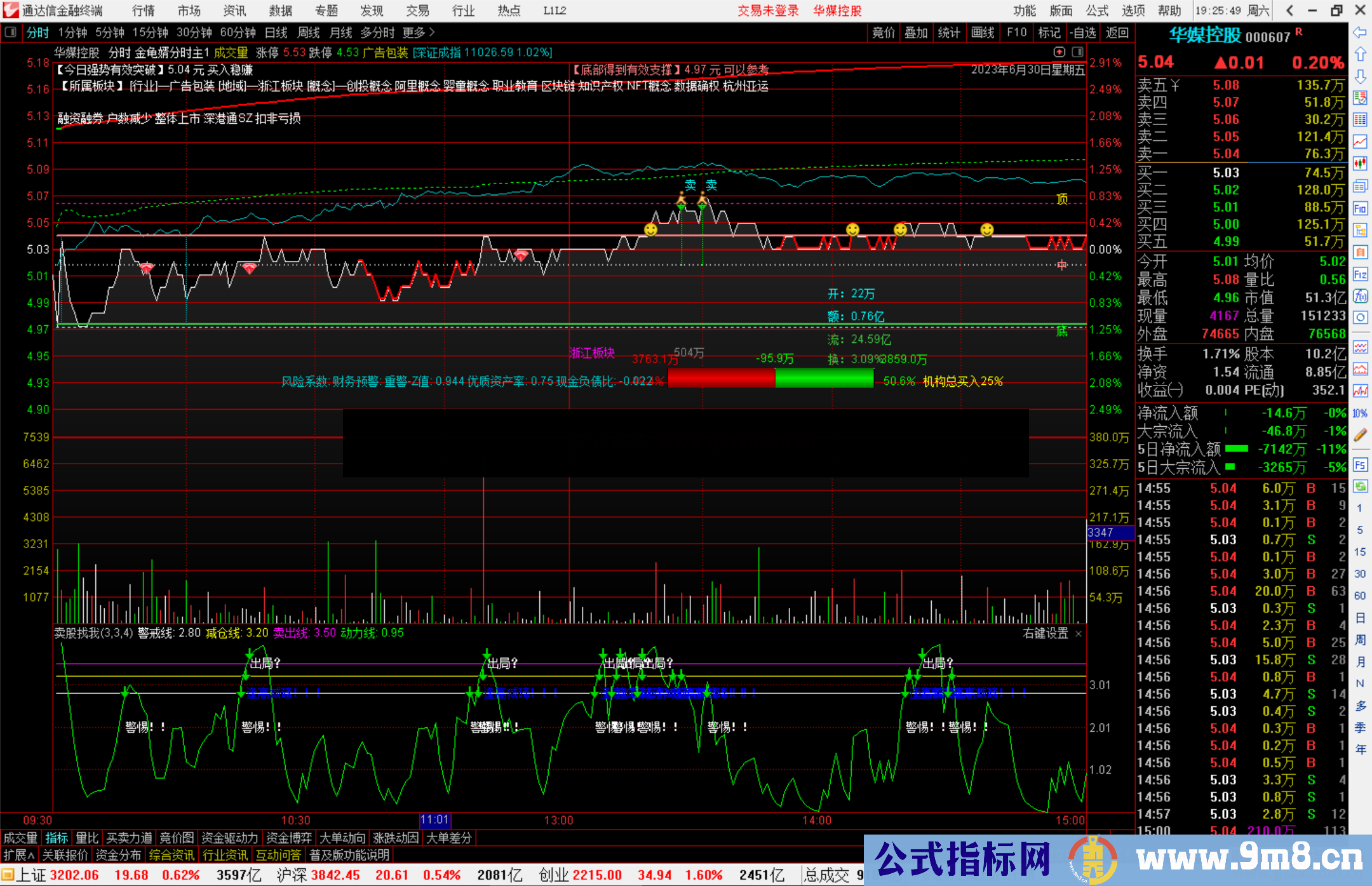This screenshot has width=1372, height=886.
Task: Click the 10% icon in right sidebar
Action: 1360,413
